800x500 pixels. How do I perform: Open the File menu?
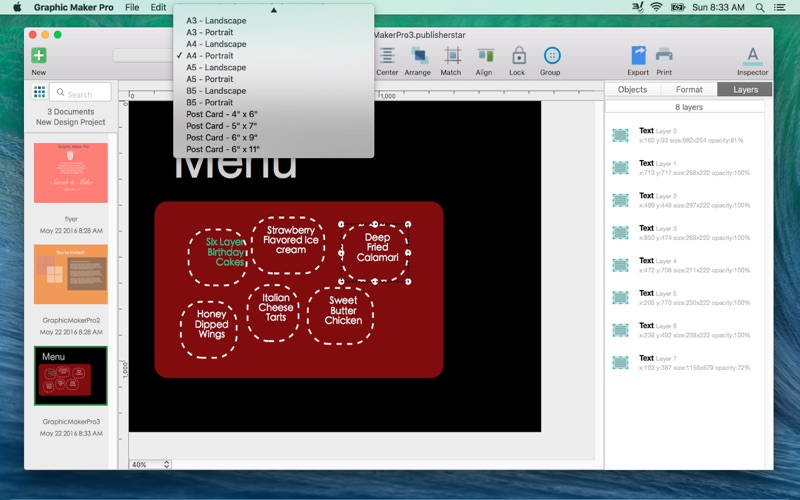pyautogui.click(x=132, y=7)
